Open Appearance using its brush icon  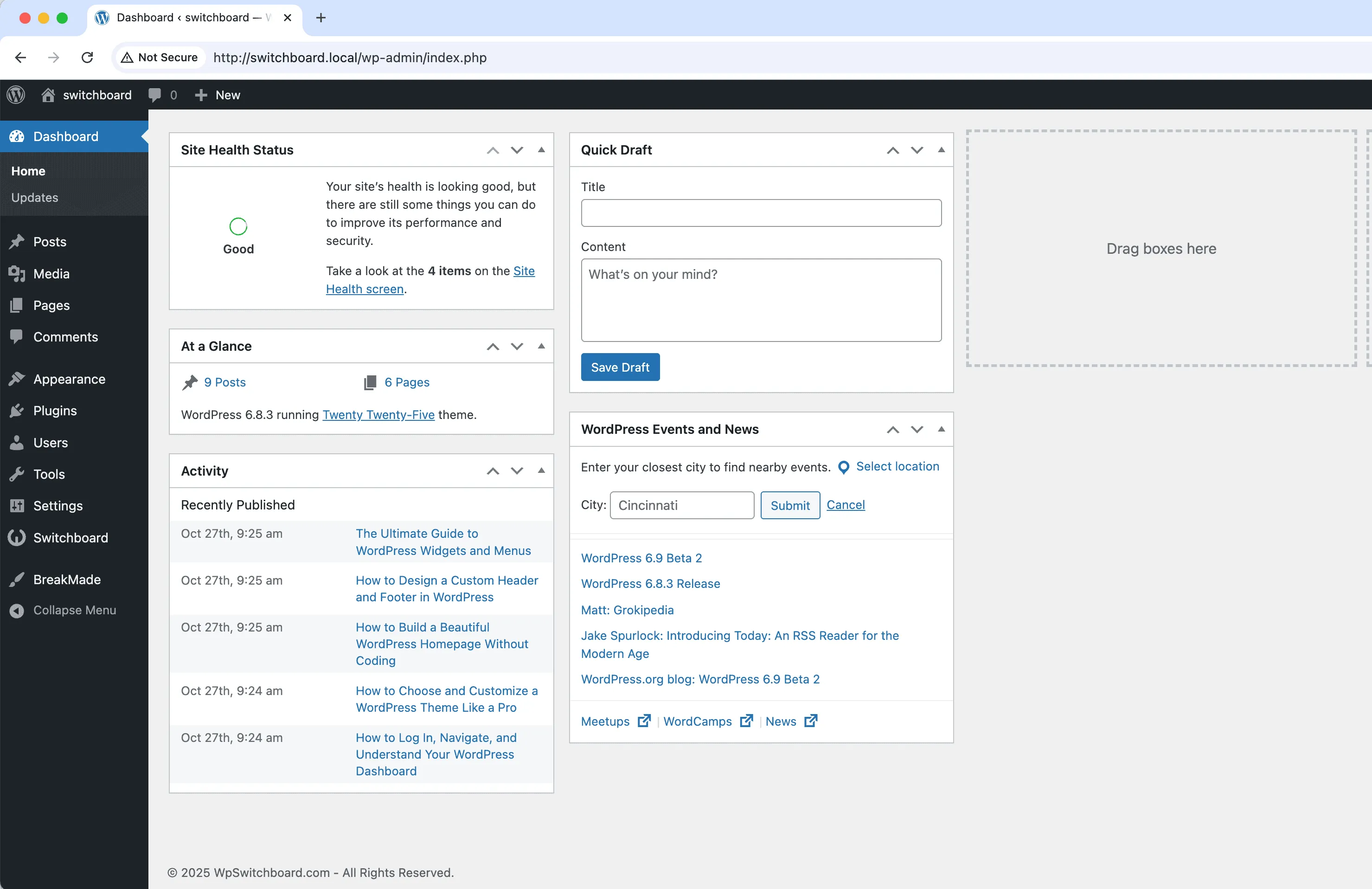pos(17,379)
